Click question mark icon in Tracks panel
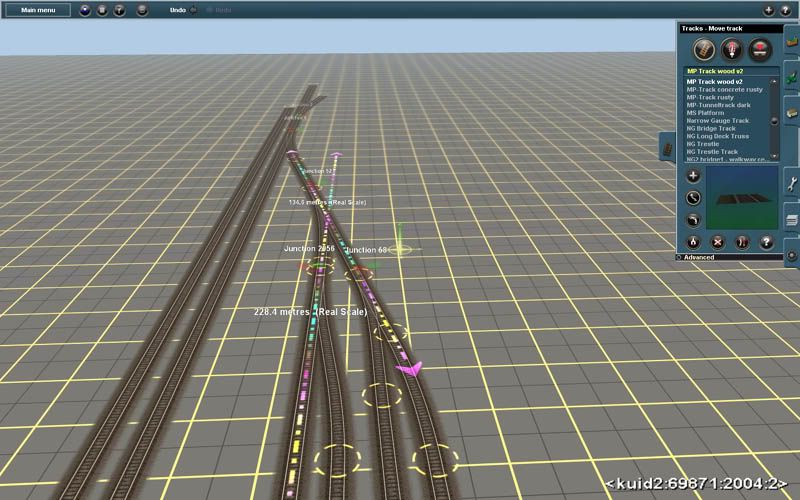This screenshot has height=500, width=800. 766,242
